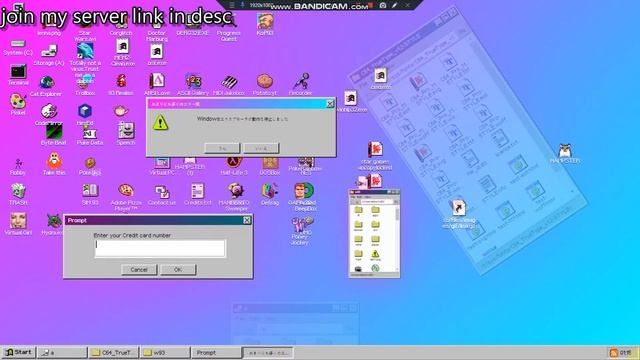Switch to Japanese-titled taskbar item
Screen dimensions: 640x360
click(x=268, y=353)
